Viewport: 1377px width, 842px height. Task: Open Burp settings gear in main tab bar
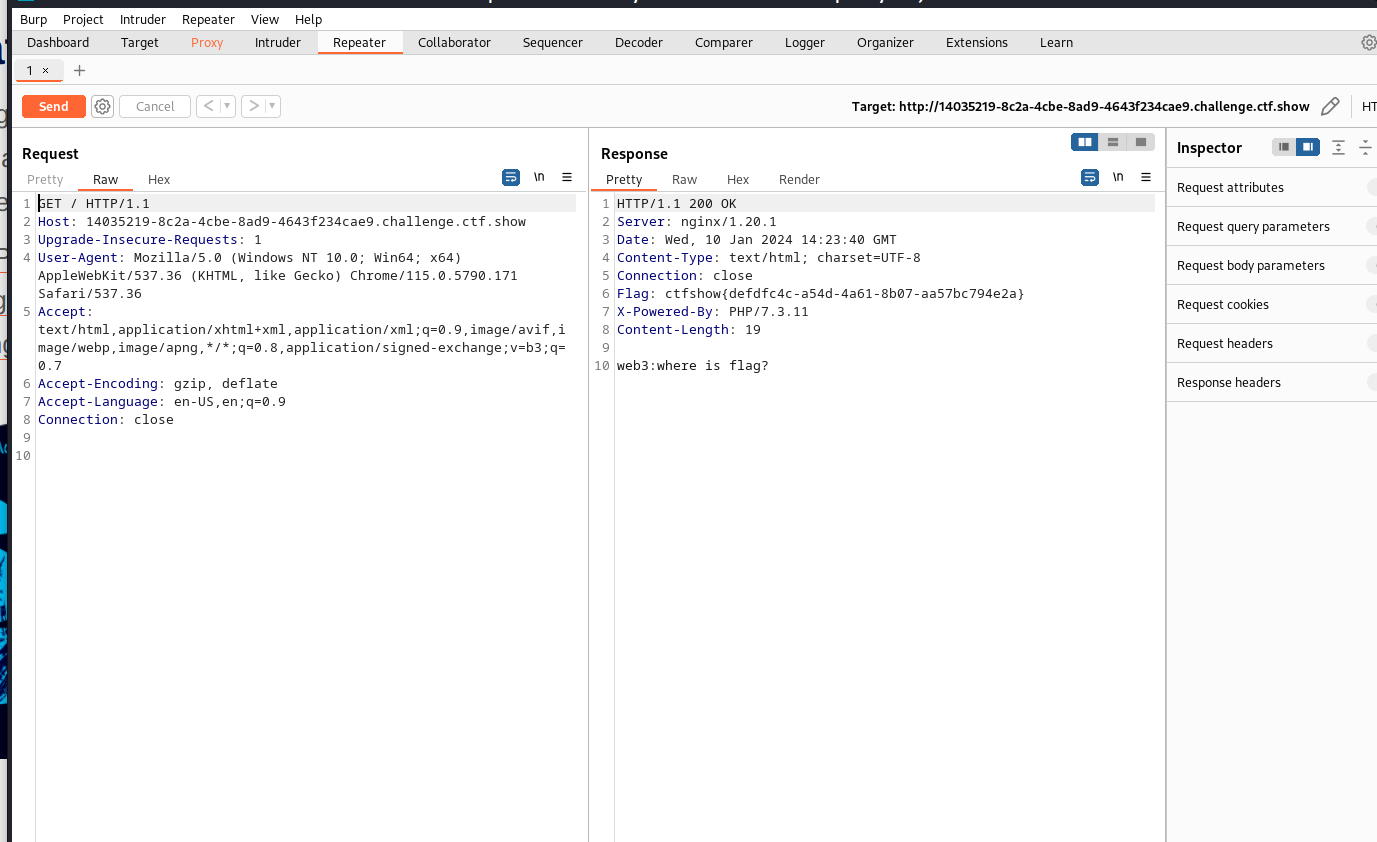[x=1369, y=42]
